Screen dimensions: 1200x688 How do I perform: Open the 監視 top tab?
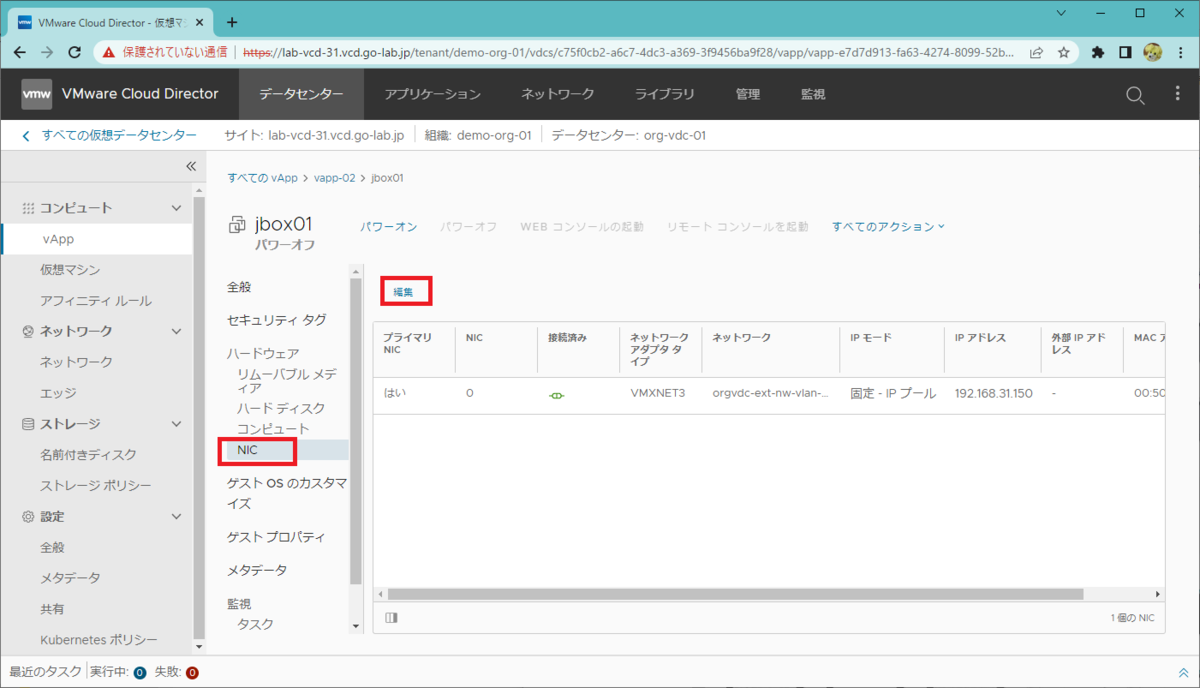coord(813,94)
